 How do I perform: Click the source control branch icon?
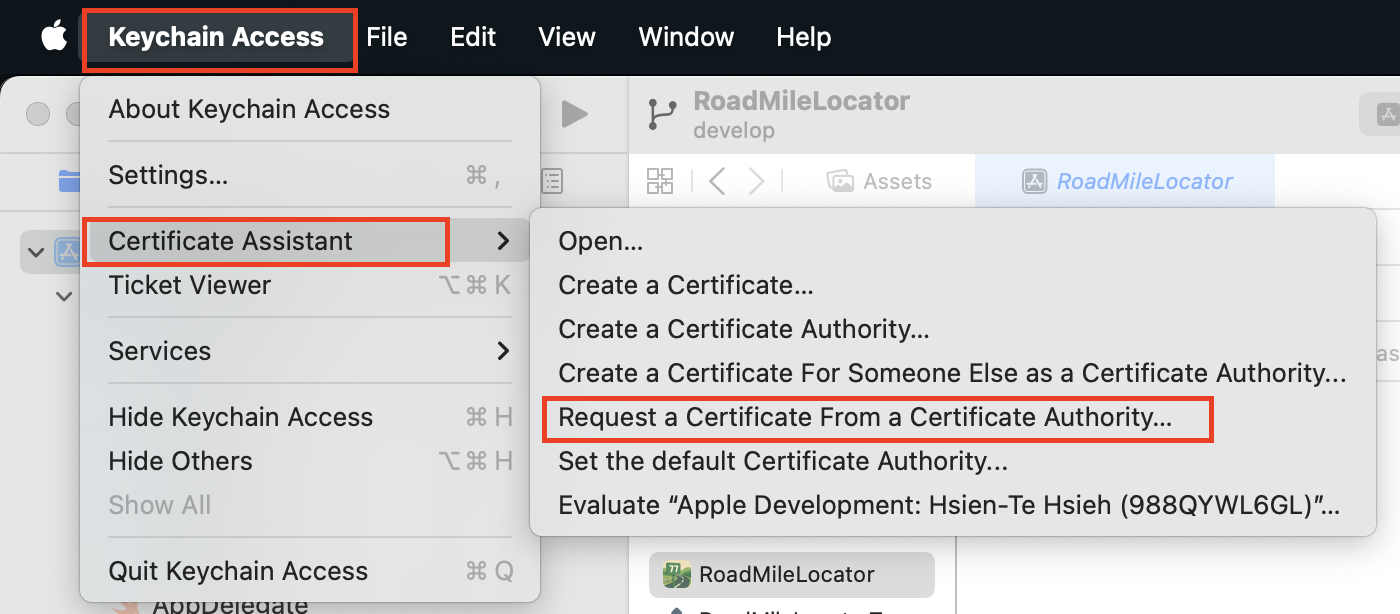tap(662, 115)
